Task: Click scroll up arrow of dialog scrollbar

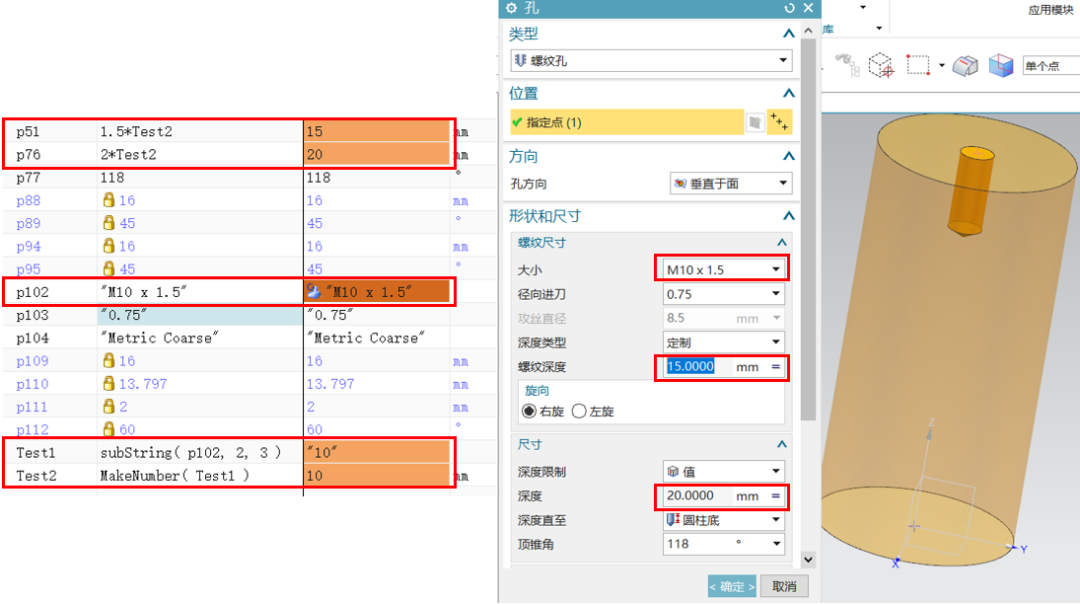Action: 809,31
